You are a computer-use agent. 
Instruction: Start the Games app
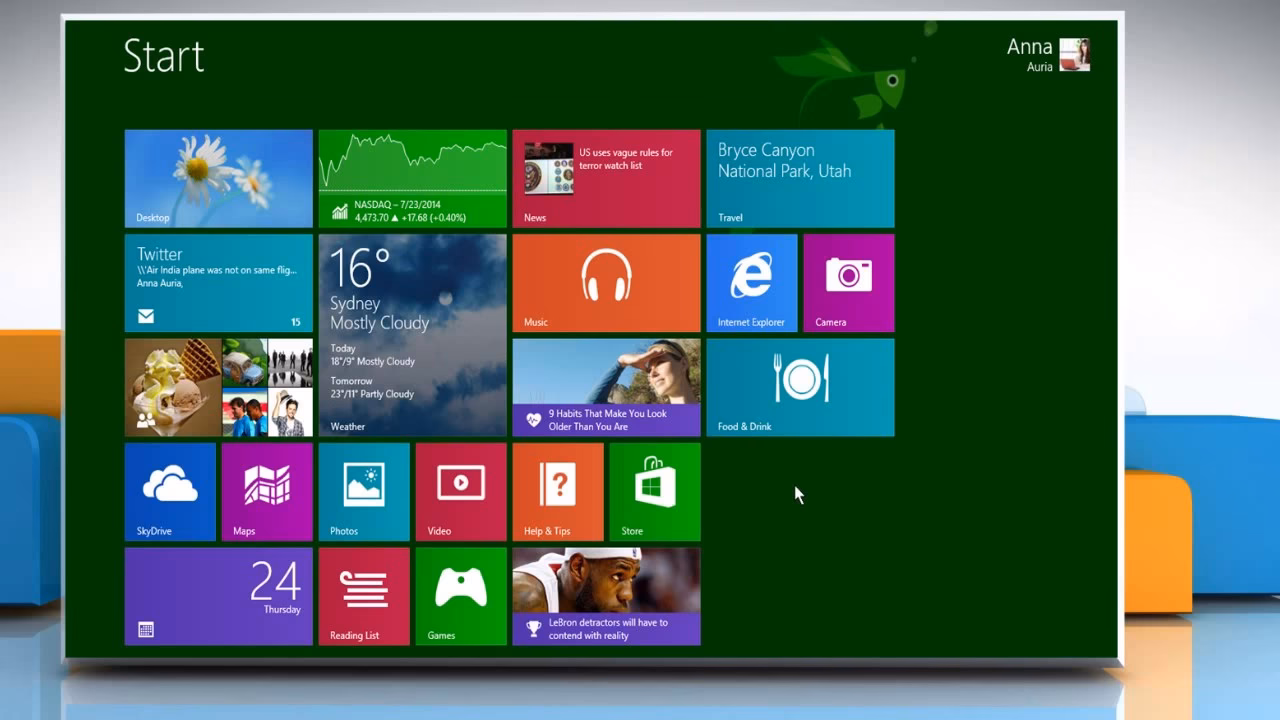pyautogui.click(x=460, y=595)
